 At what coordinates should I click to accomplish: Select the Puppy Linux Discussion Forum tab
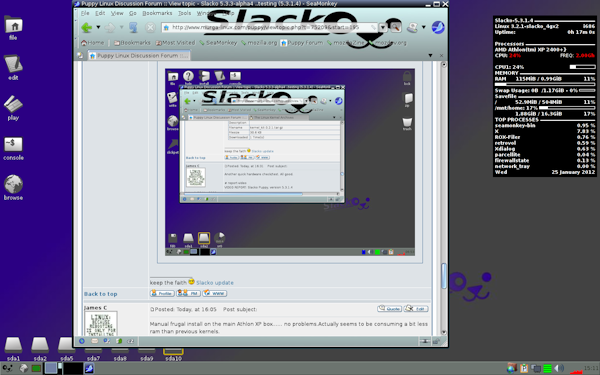pyautogui.click(x=139, y=55)
